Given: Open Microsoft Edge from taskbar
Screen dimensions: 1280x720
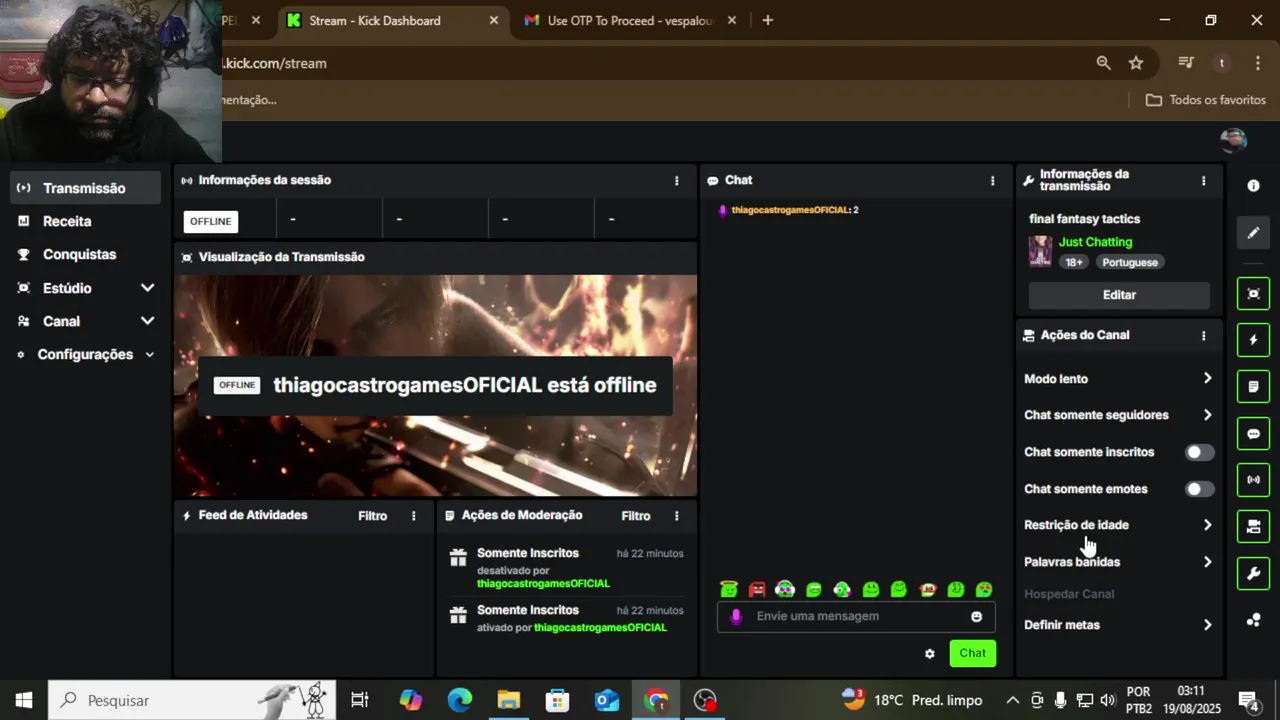Looking at the screenshot, I should coord(459,700).
